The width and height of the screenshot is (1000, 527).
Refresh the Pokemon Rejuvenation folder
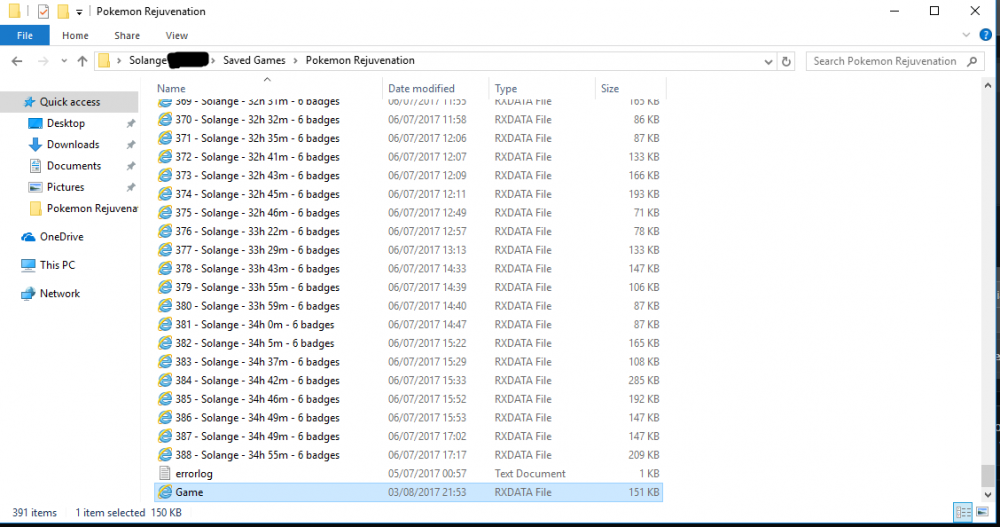[786, 61]
